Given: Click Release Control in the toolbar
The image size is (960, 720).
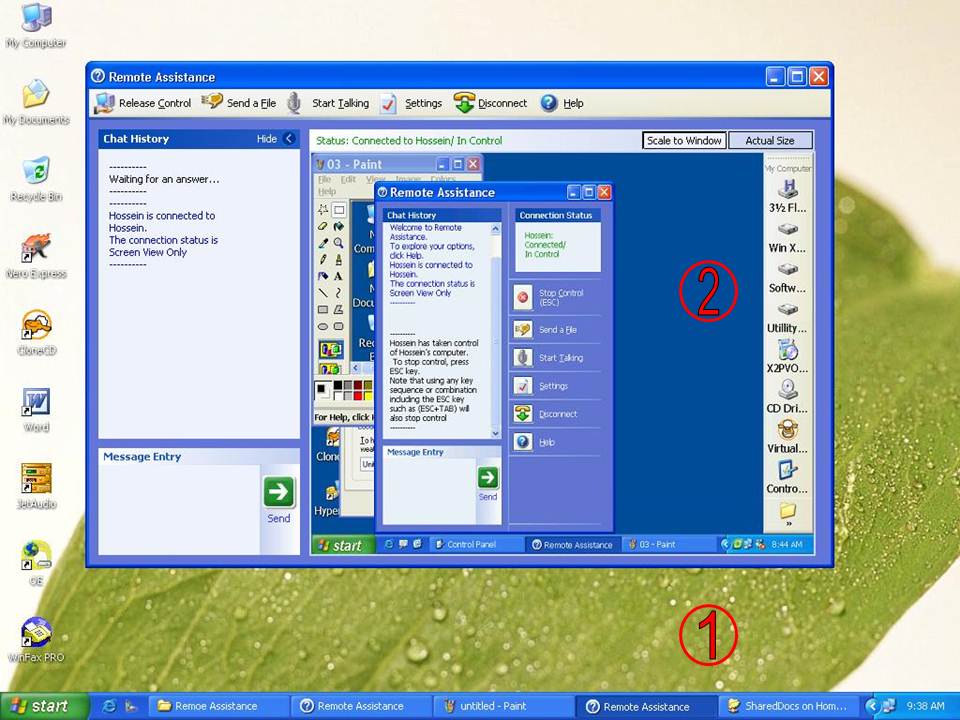Looking at the screenshot, I should 143,103.
